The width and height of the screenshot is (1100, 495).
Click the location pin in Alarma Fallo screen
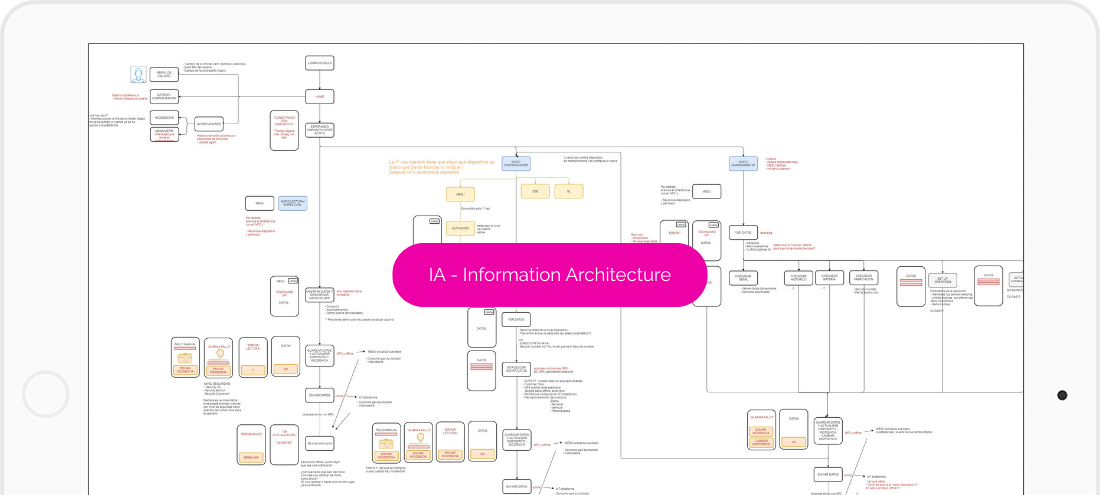click(x=219, y=353)
